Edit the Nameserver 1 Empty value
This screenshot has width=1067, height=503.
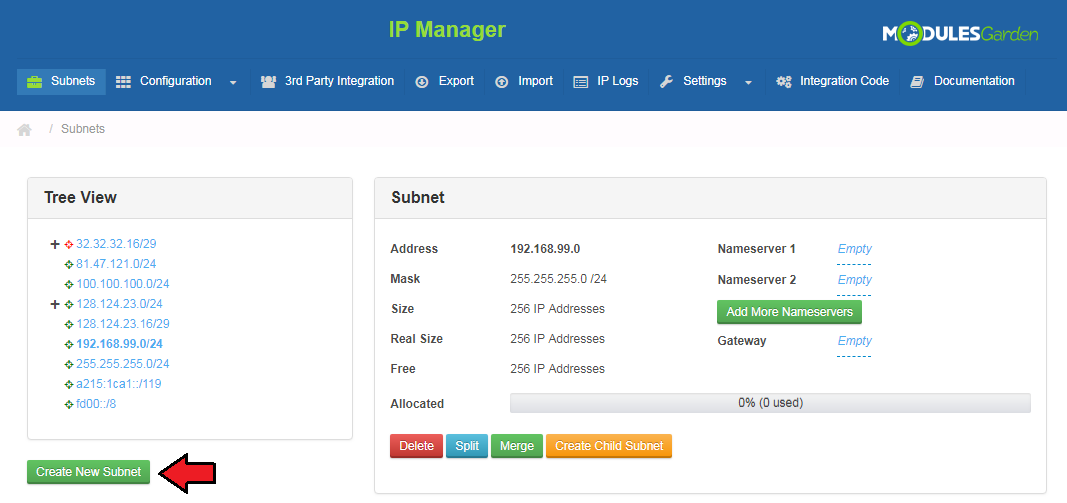click(854, 249)
